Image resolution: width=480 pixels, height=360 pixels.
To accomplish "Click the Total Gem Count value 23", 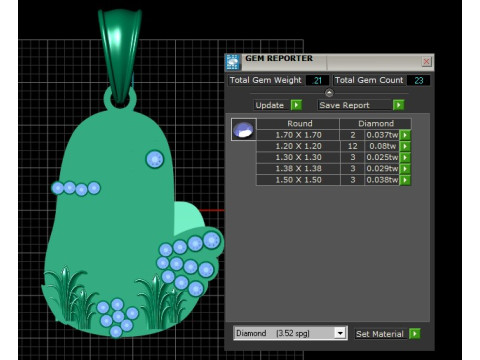I will click(x=419, y=80).
